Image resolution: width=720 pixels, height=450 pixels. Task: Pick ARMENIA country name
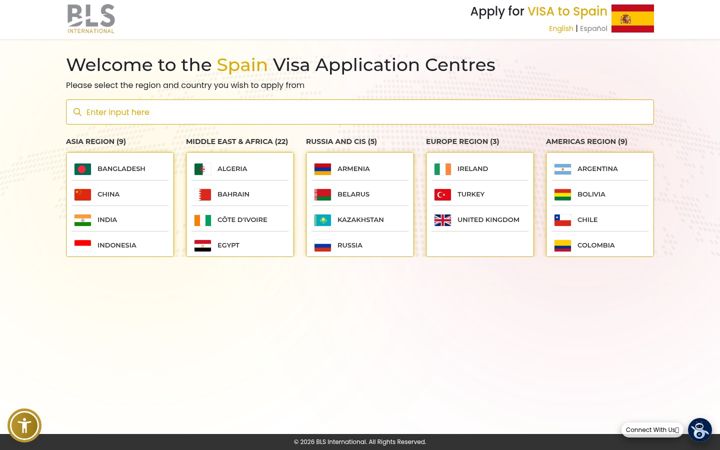[354, 169]
